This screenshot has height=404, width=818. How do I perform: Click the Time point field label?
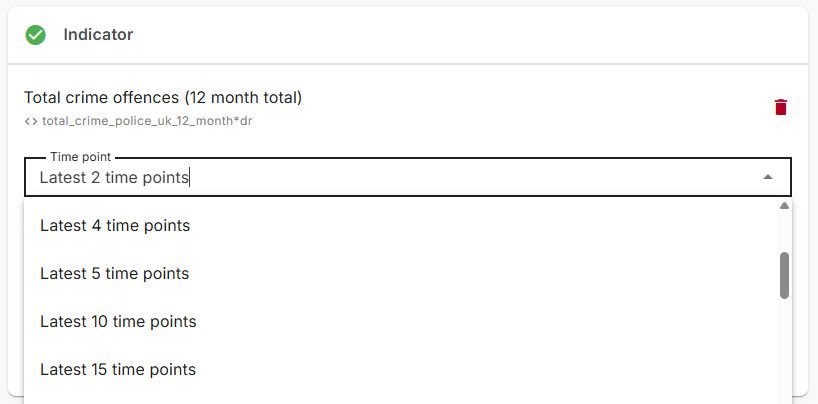(x=81, y=157)
